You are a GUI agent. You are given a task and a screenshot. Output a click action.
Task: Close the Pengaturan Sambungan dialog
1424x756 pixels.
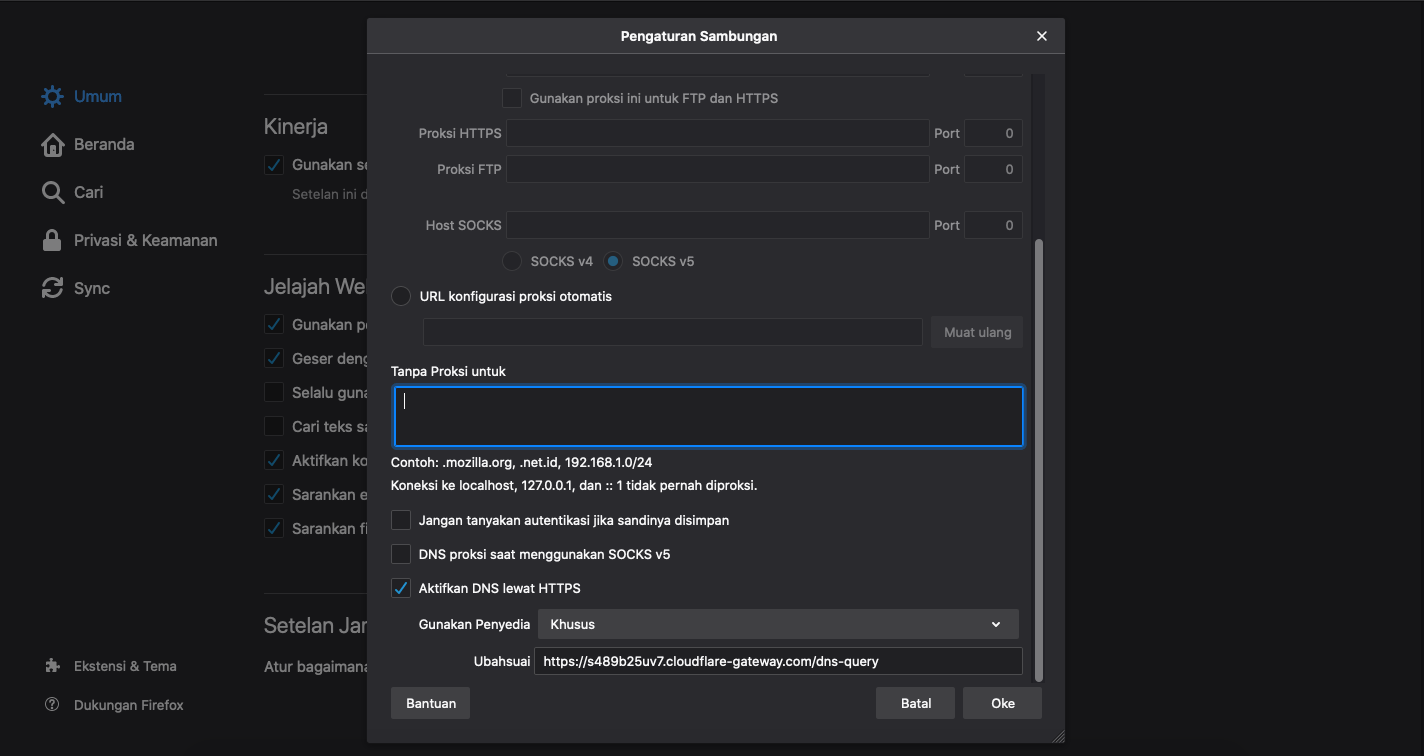[1042, 36]
